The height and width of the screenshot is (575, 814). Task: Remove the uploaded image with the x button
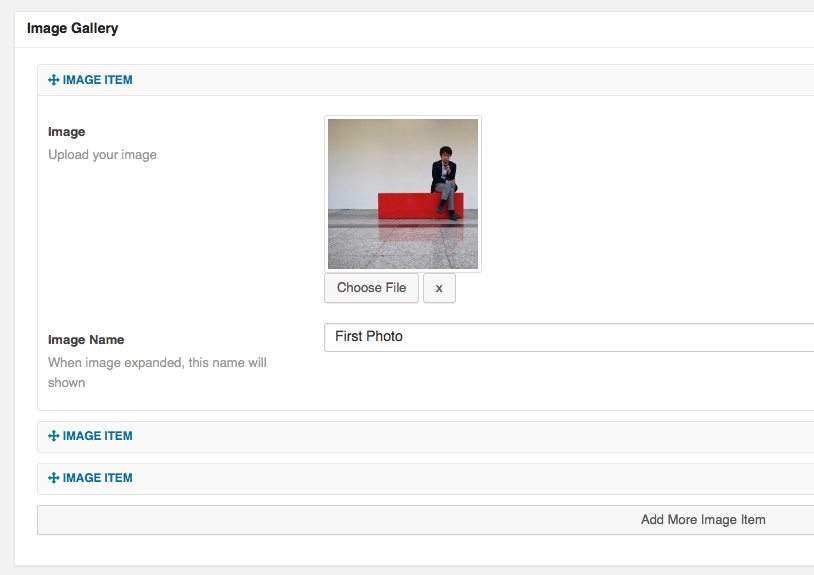439,288
